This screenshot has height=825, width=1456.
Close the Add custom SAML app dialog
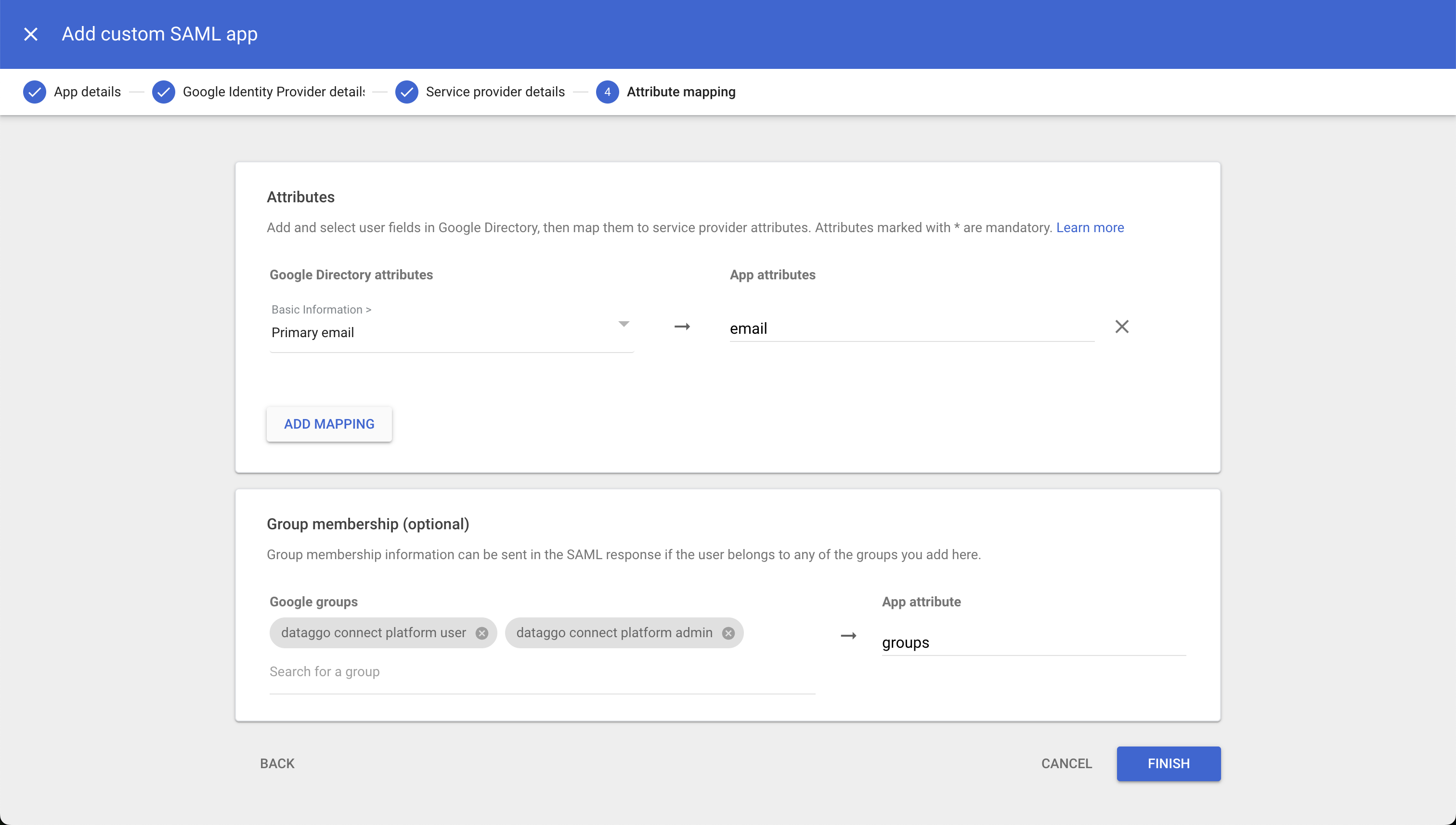point(31,34)
